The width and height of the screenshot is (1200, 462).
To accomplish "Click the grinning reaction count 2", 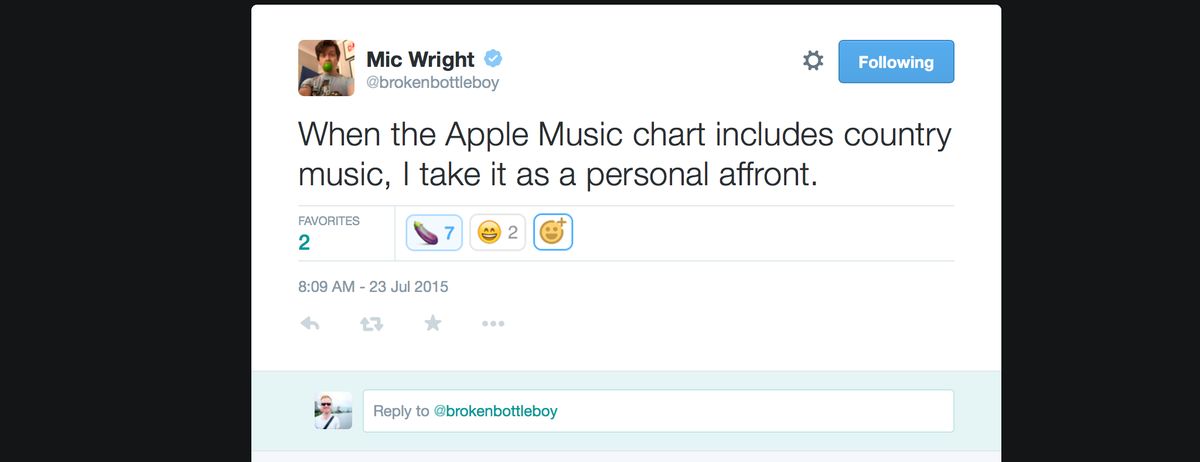I will click(x=512, y=233).
